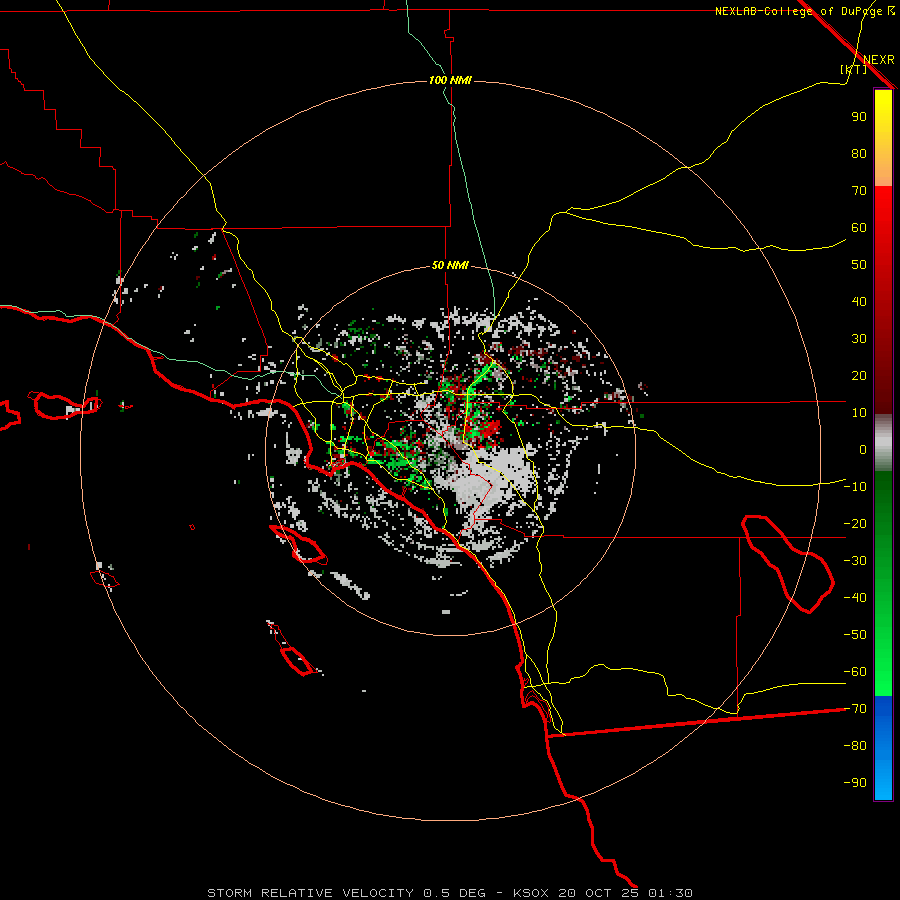Pick the gray segment at 0 knots
This screenshot has width=900, height=900.
pyautogui.click(x=883, y=443)
